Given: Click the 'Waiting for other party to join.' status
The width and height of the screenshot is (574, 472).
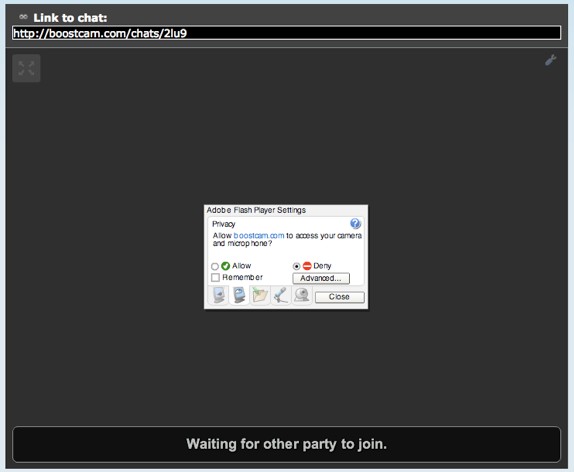Looking at the screenshot, I should [286, 444].
